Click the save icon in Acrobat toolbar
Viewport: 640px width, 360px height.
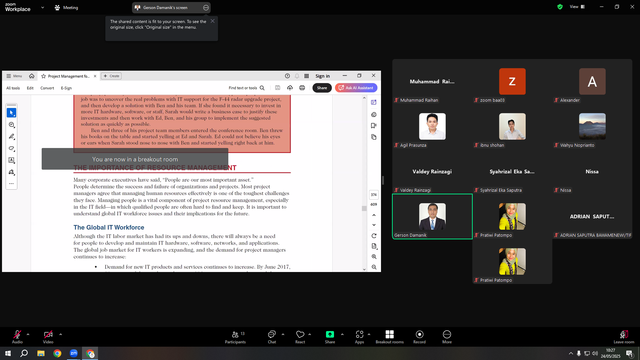[x=278, y=88]
